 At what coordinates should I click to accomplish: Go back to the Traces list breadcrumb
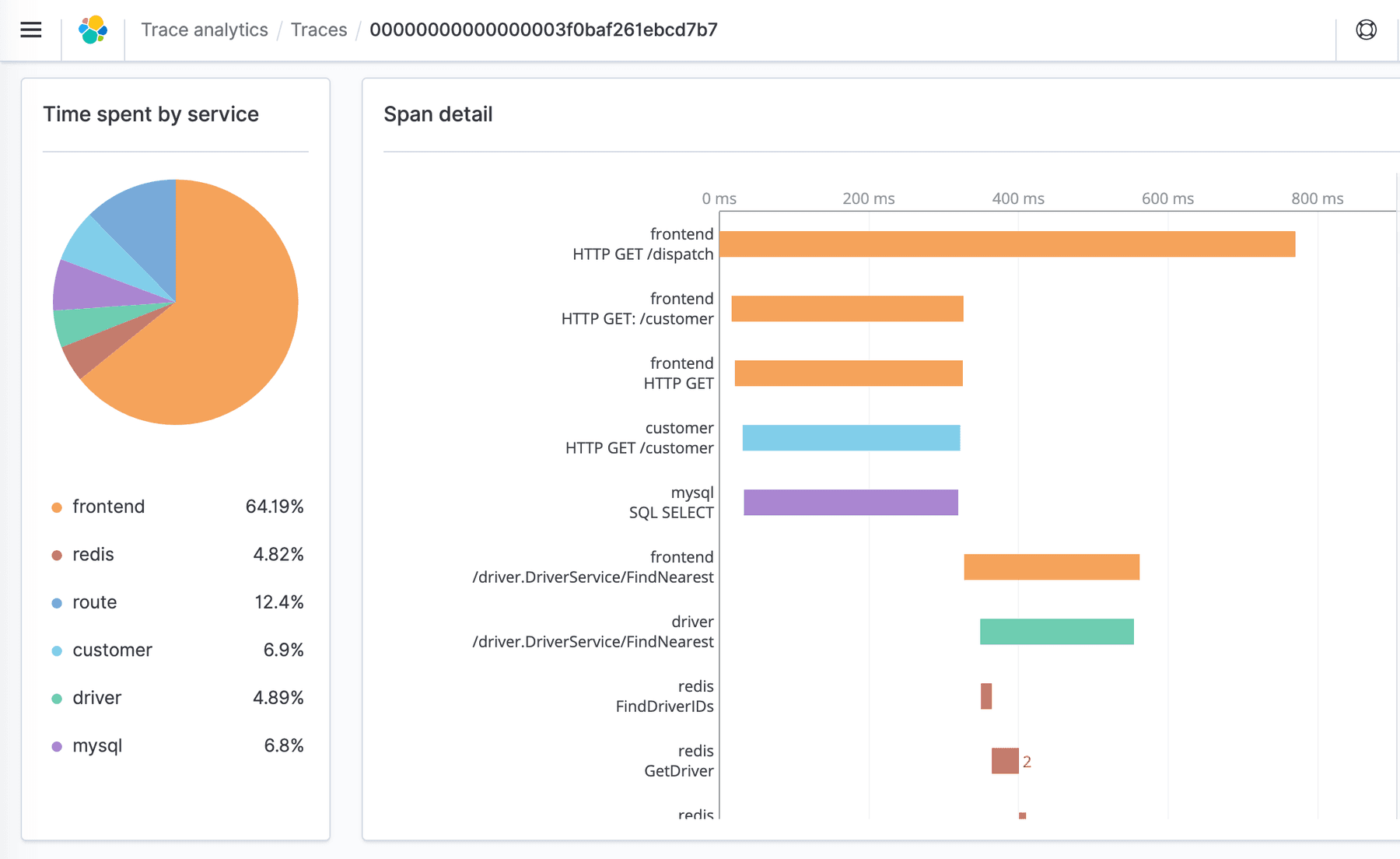click(x=319, y=30)
